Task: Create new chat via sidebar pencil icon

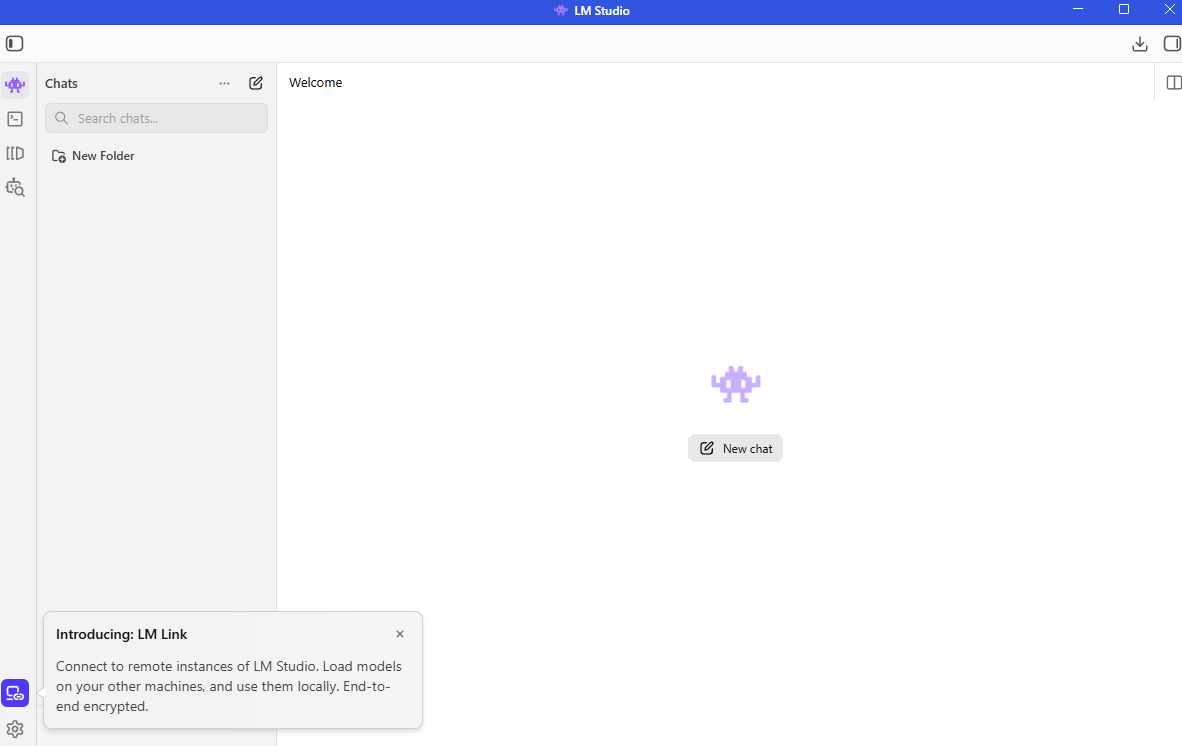Action: (256, 83)
